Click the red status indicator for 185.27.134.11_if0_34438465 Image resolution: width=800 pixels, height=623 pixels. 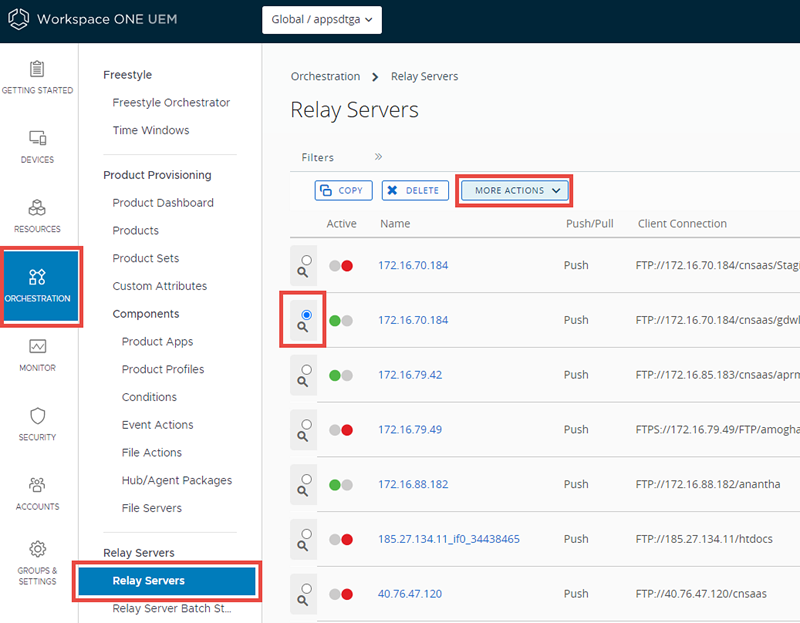click(x=347, y=539)
